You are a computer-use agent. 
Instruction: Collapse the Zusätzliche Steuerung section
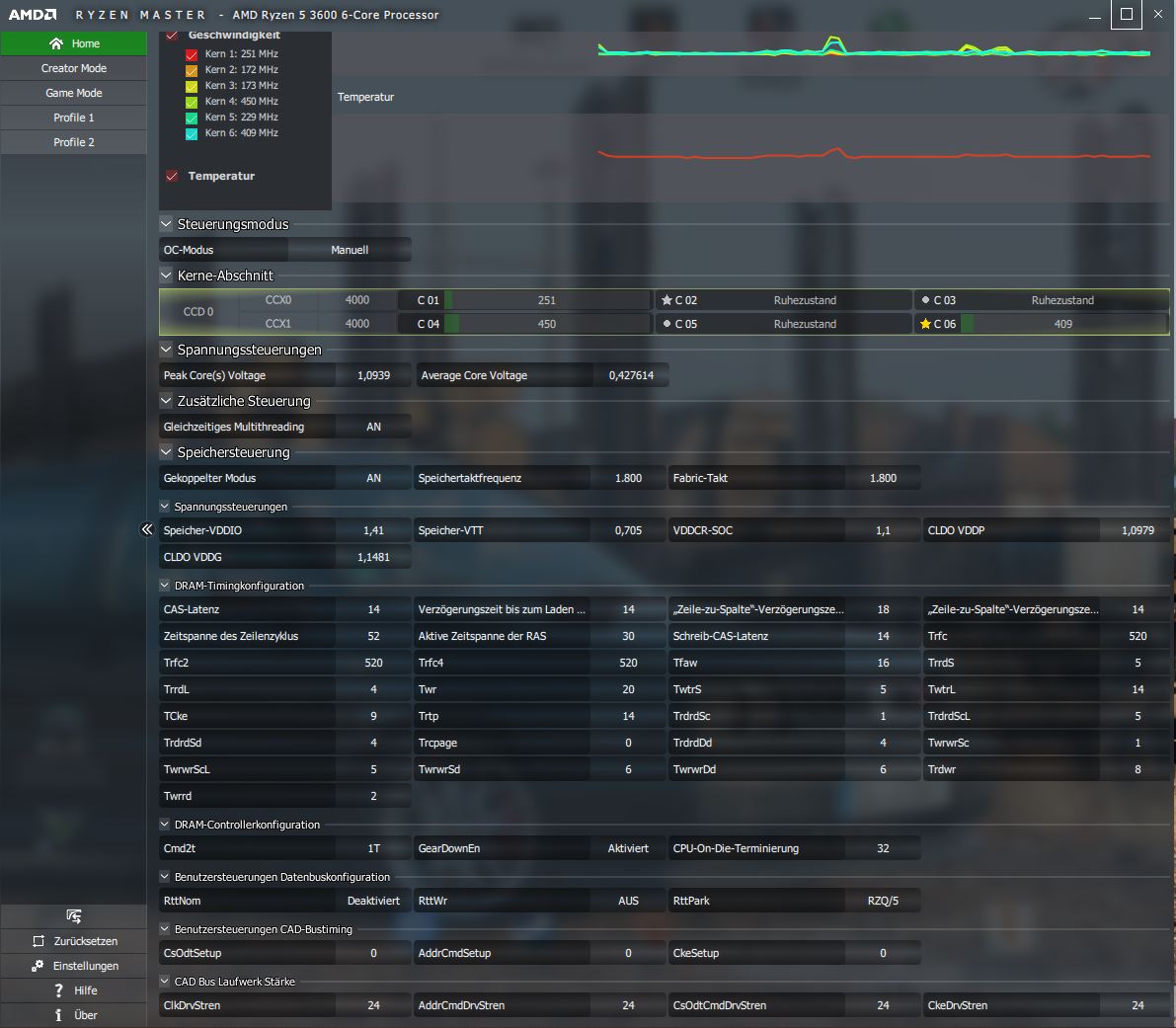pyautogui.click(x=166, y=400)
